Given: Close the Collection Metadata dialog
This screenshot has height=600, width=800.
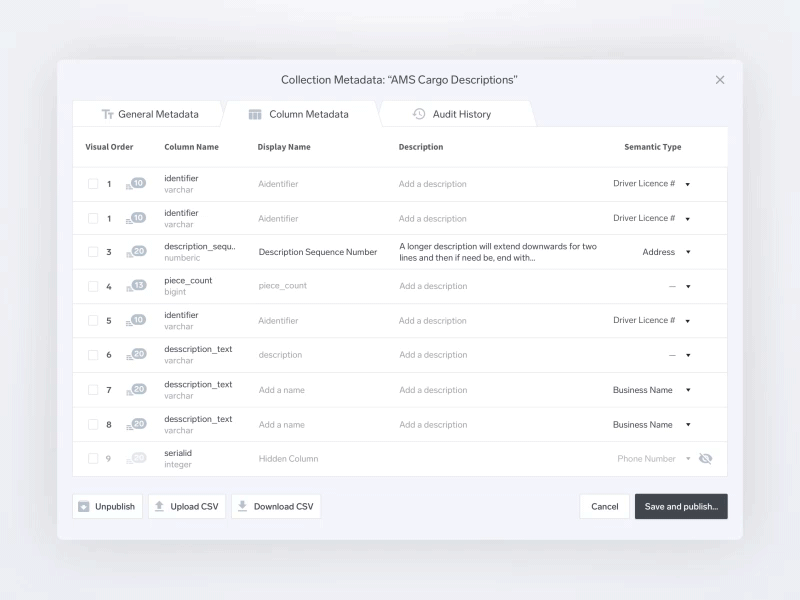Looking at the screenshot, I should click(x=720, y=80).
